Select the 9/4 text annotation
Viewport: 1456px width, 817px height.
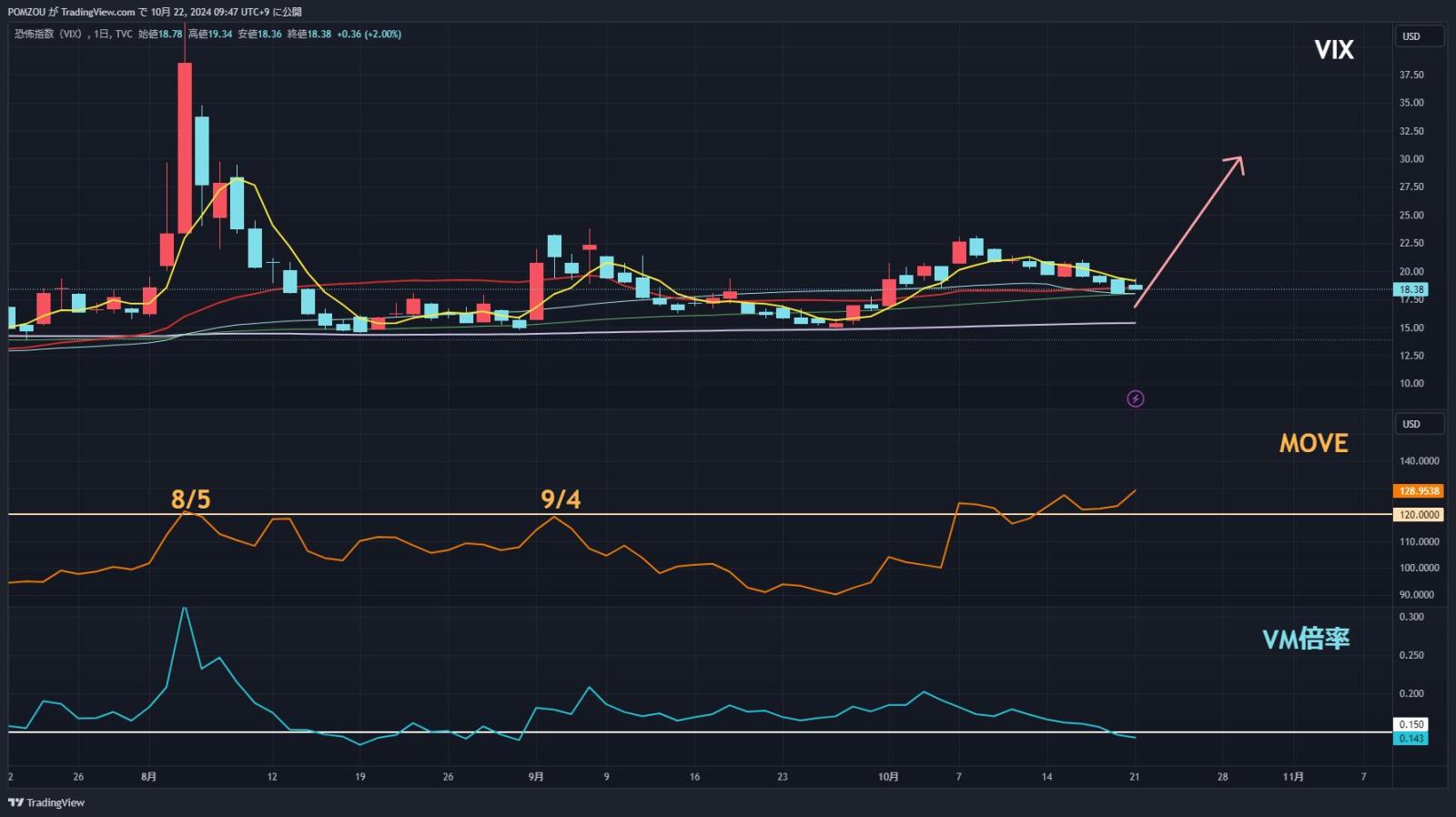tap(561, 499)
